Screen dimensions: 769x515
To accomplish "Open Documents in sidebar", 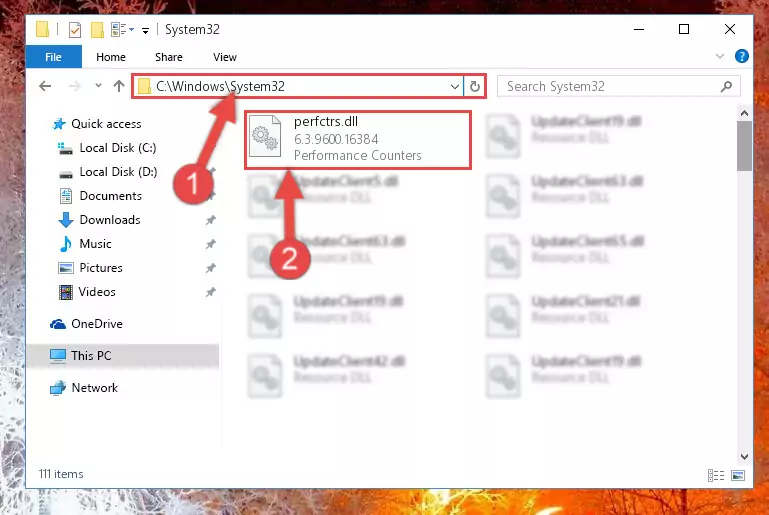I will tap(110, 196).
